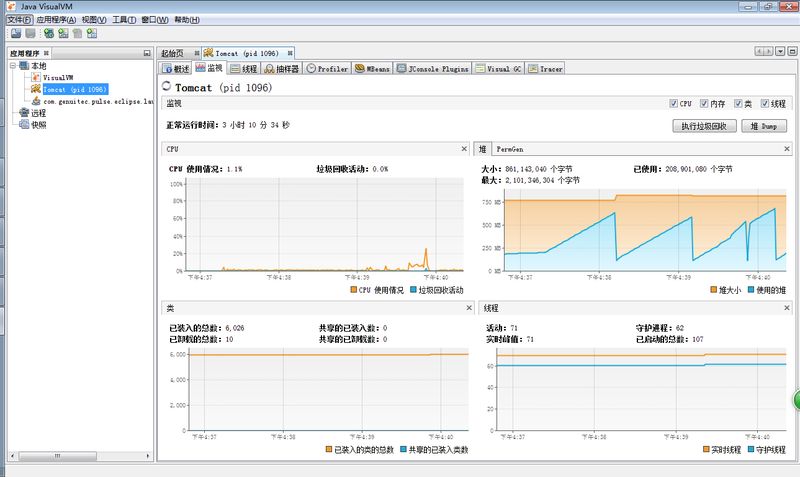Collapse the 本地 tree node
The width and height of the screenshot is (800, 477).
pyautogui.click(x=13, y=65)
